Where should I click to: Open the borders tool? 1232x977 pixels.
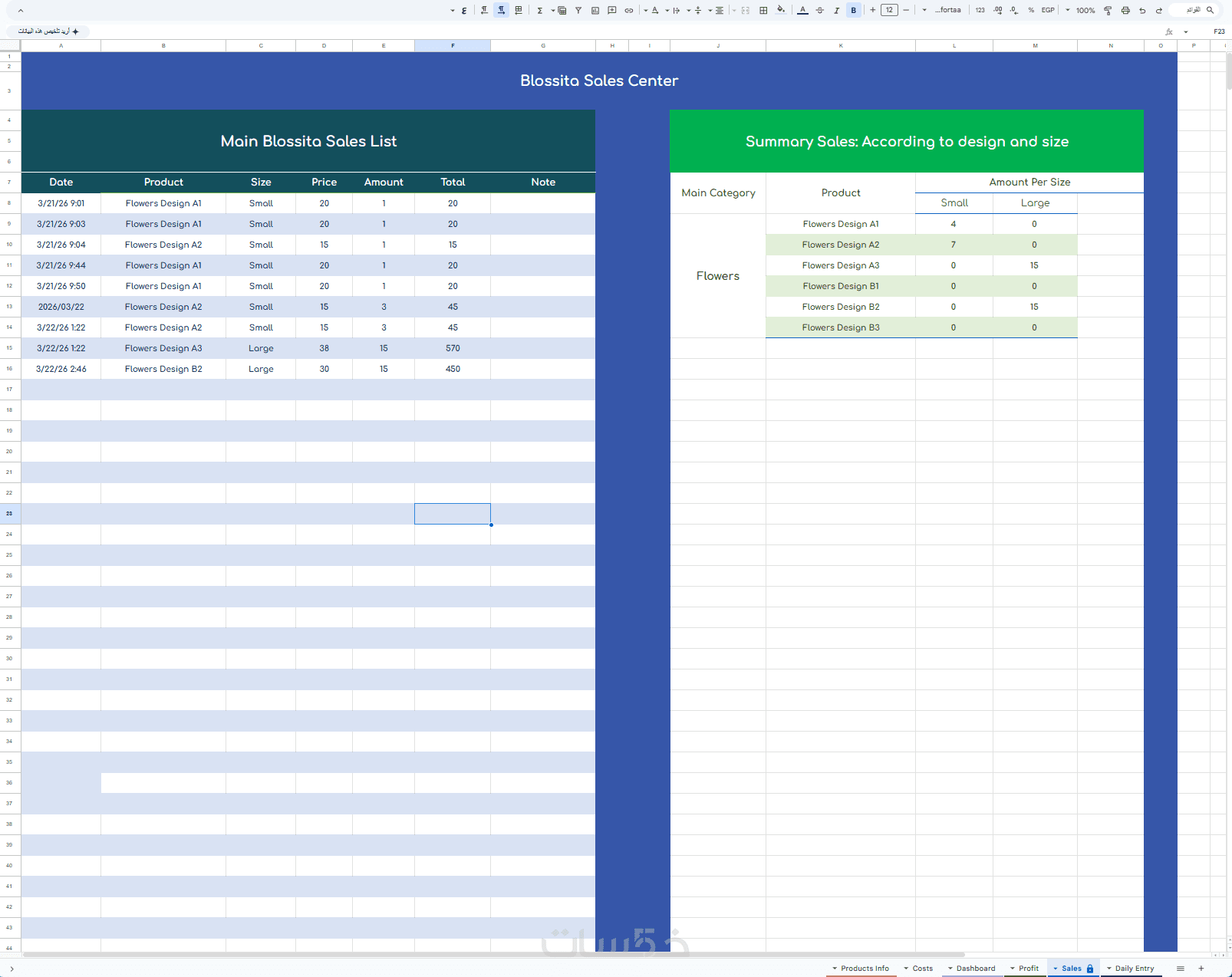pos(763,10)
